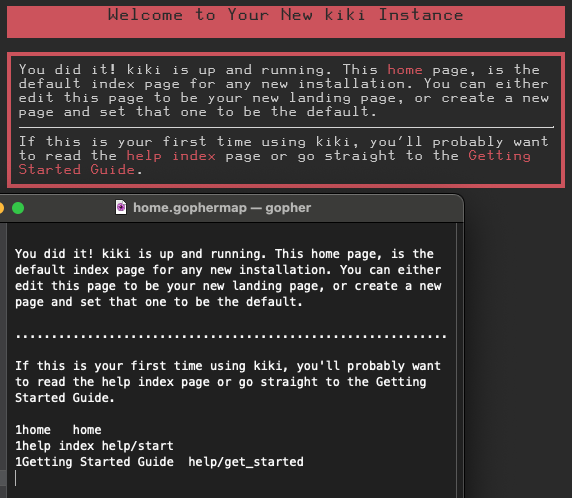Open the 'Getting' link text
572x498 pixels.
coord(500,156)
